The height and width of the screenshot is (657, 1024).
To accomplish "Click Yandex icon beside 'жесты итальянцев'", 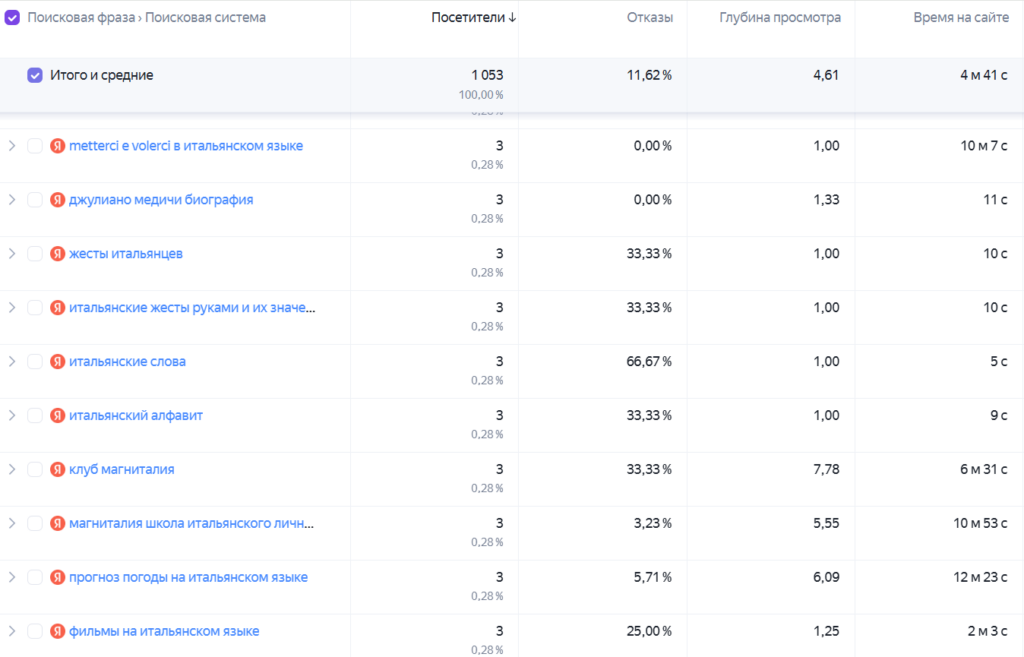I will coord(57,253).
